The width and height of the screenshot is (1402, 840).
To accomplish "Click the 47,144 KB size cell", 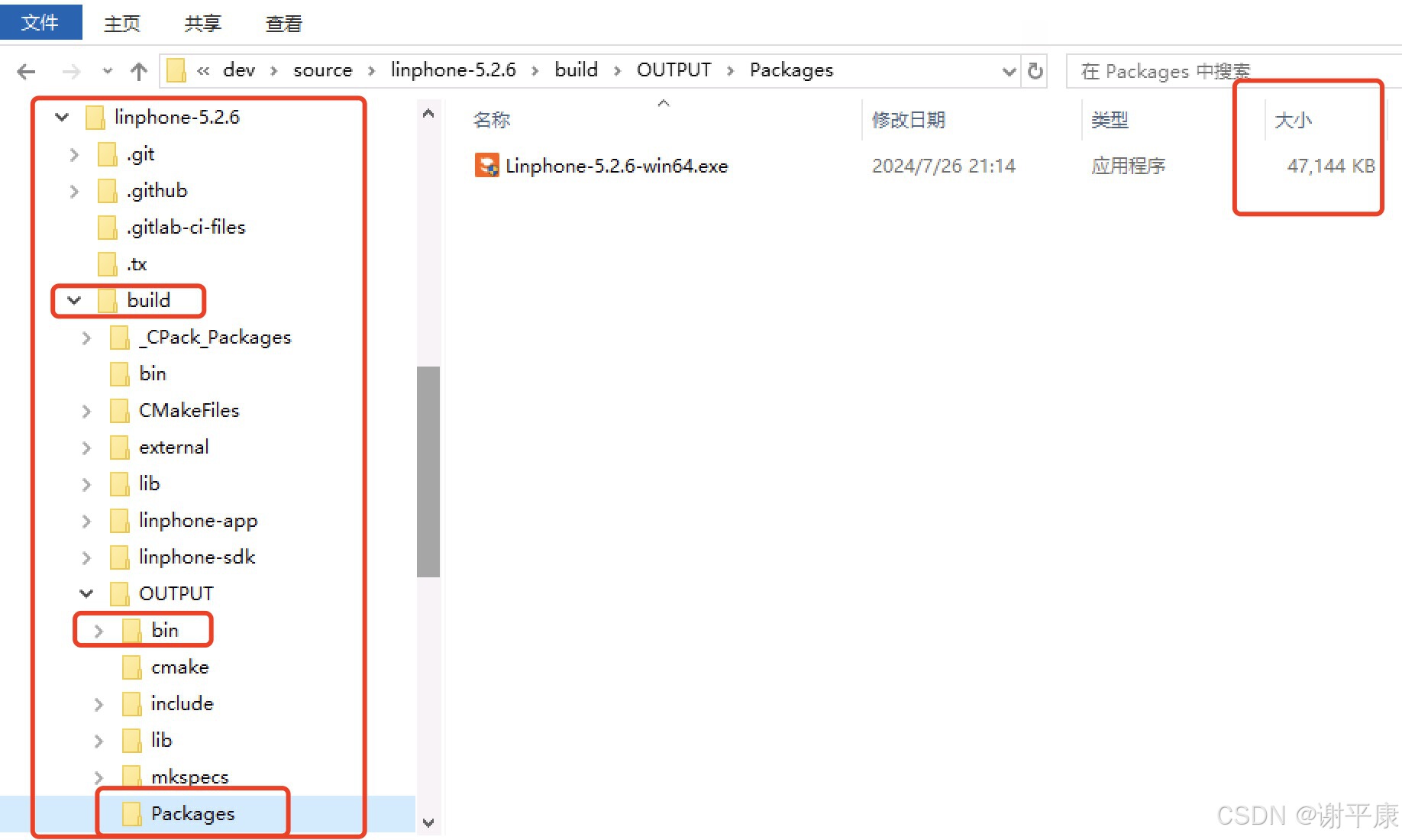I will [1331, 166].
